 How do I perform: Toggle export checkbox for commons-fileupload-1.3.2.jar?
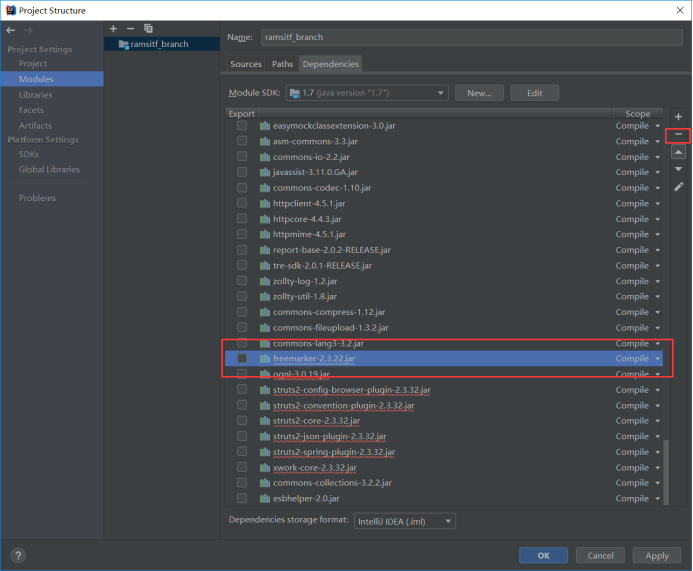242,327
